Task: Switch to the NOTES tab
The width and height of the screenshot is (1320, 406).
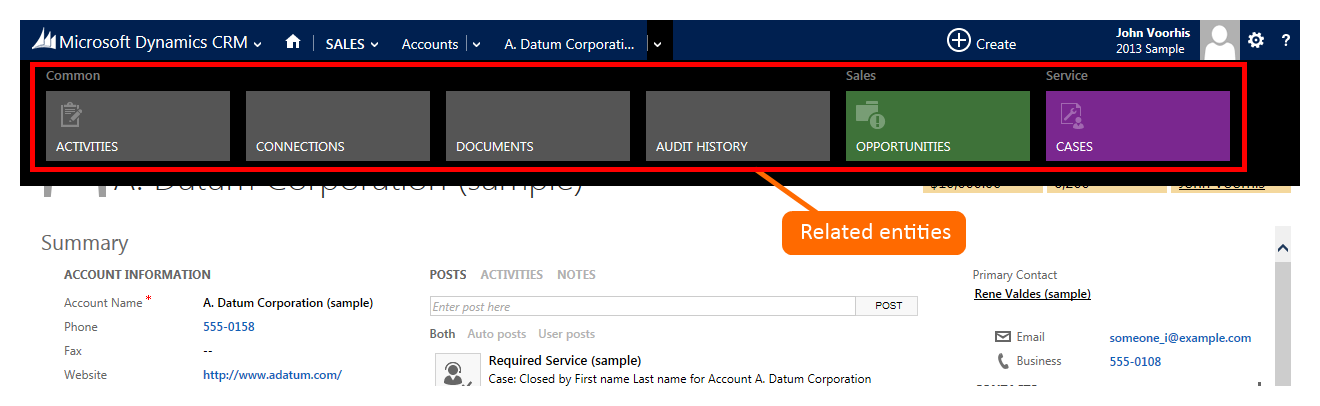Action: (x=576, y=274)
